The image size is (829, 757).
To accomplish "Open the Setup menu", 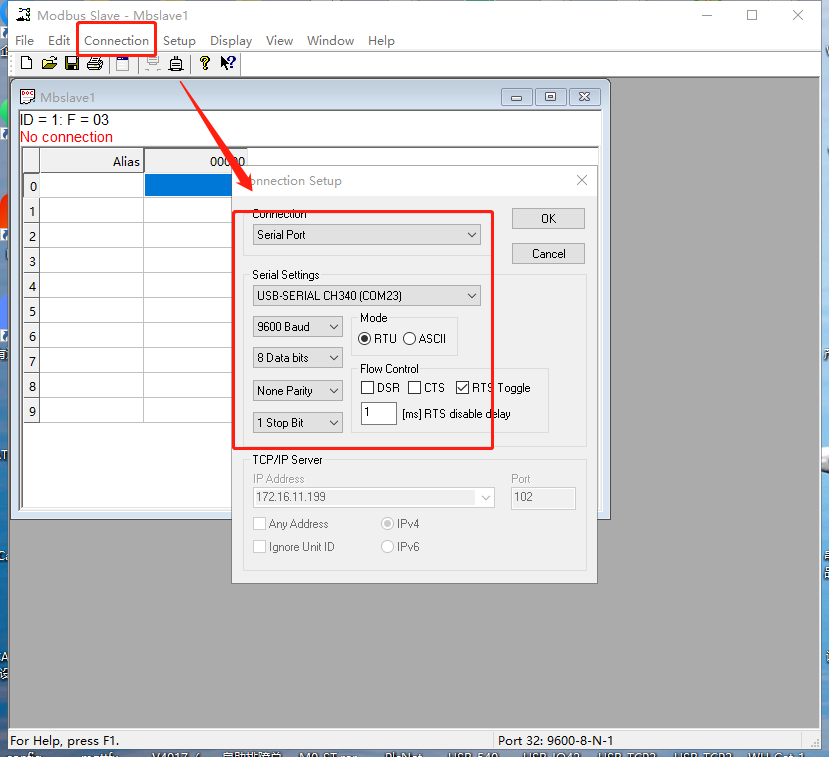I will (179, 41).
